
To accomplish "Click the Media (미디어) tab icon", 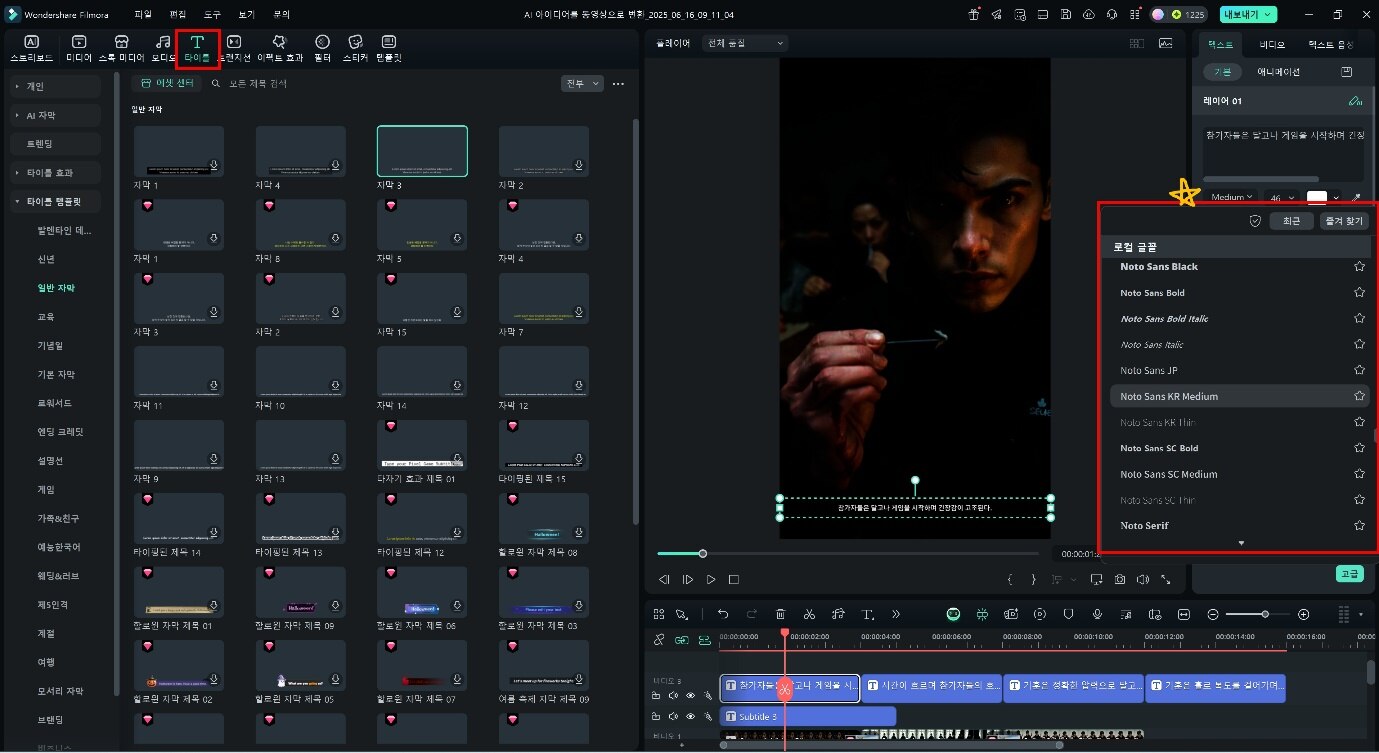I will [x=79, y=42].
